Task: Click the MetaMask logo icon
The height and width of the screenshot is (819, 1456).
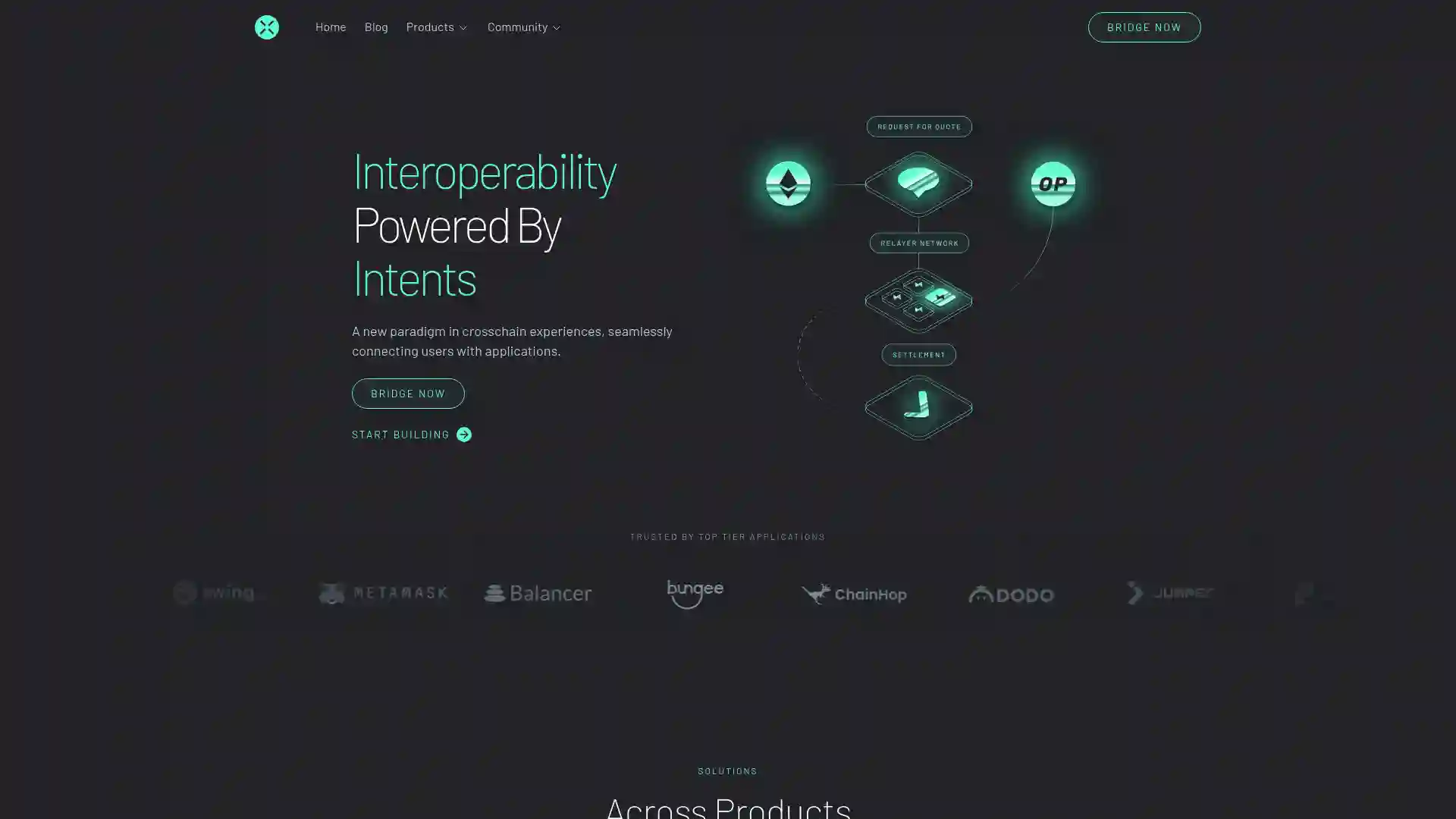Action: pos(331,593)
